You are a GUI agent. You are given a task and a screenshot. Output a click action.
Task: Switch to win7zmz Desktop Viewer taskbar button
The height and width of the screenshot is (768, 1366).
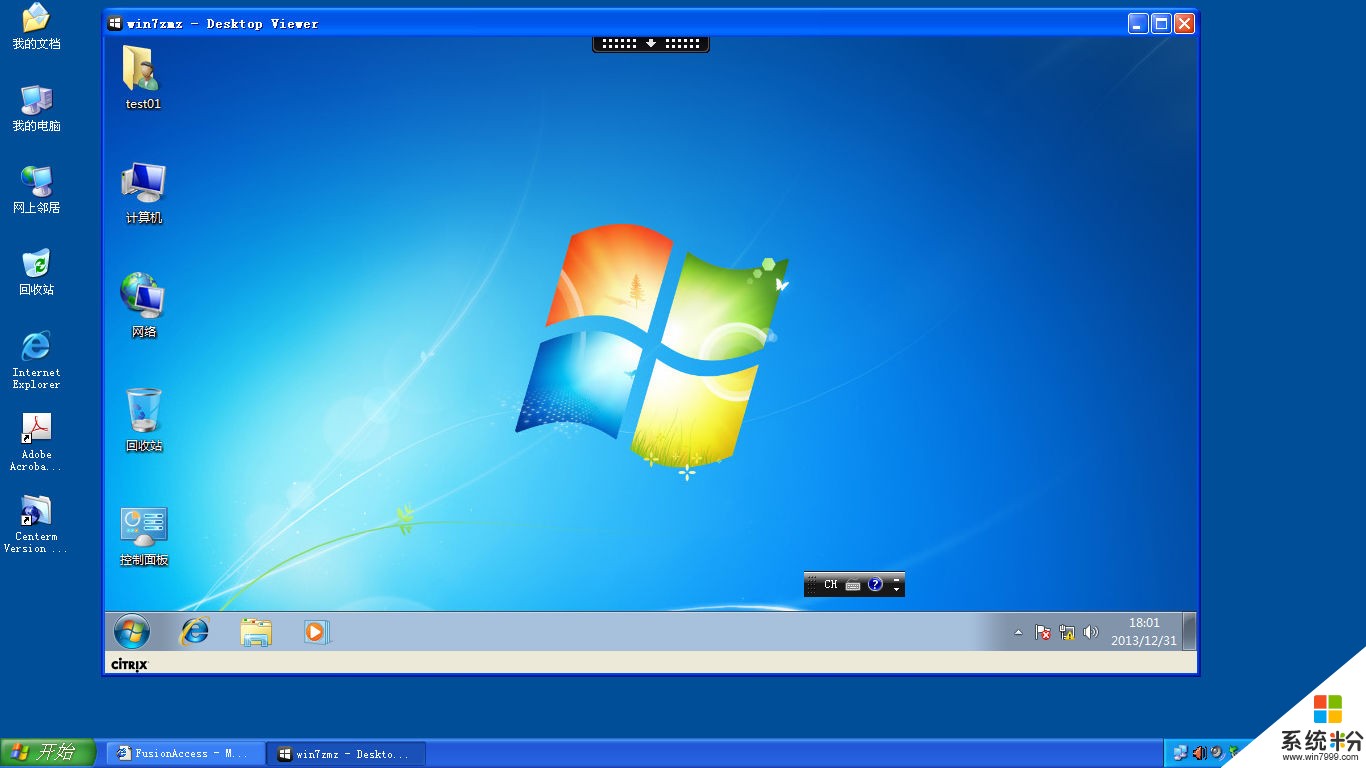(346, 753)
